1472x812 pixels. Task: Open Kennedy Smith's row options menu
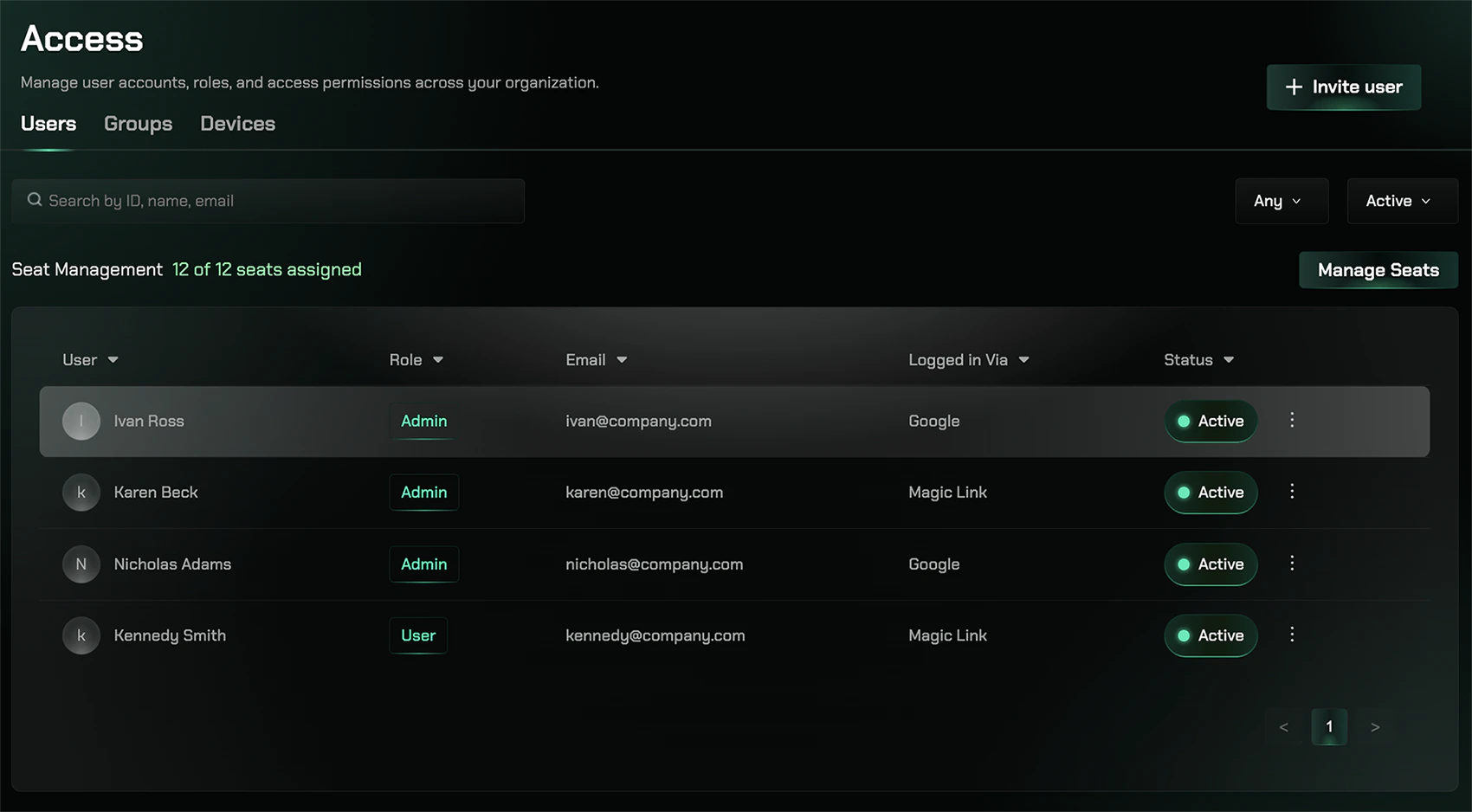pos(1292,635)
